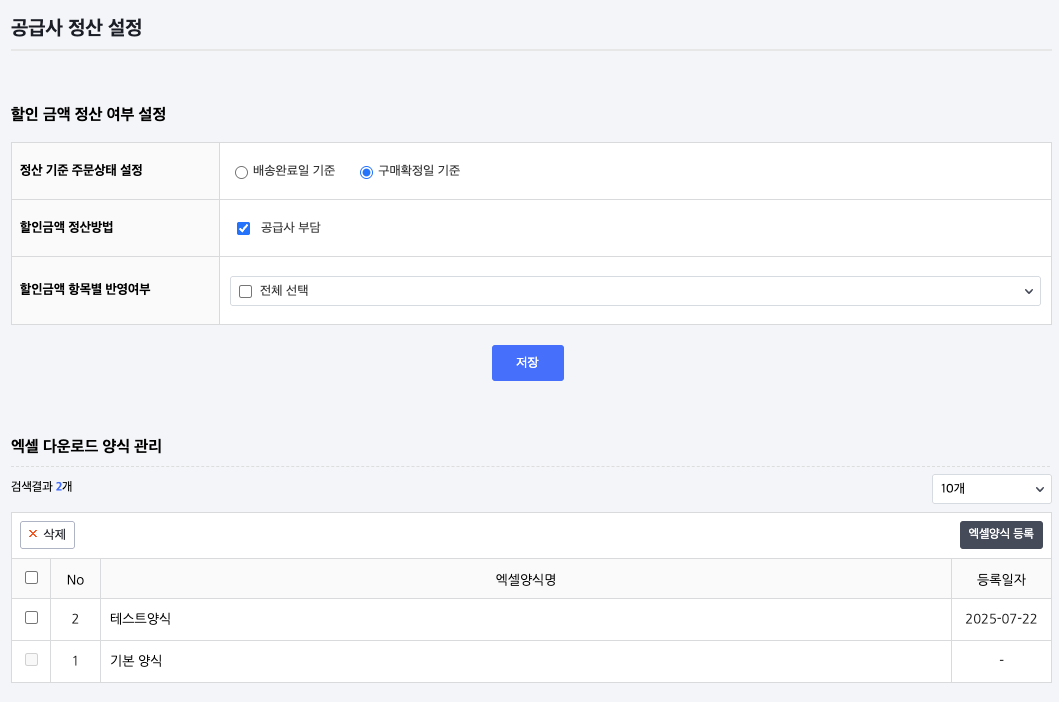The width and height of the screenshot is (1059, 702).
Task: Check the 테스트양식 row checkbox
Action: pyautogui.click(x=31, y=618)
